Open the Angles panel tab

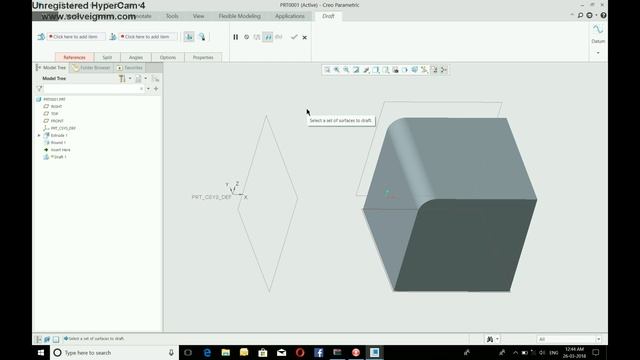tap(136, 58)
